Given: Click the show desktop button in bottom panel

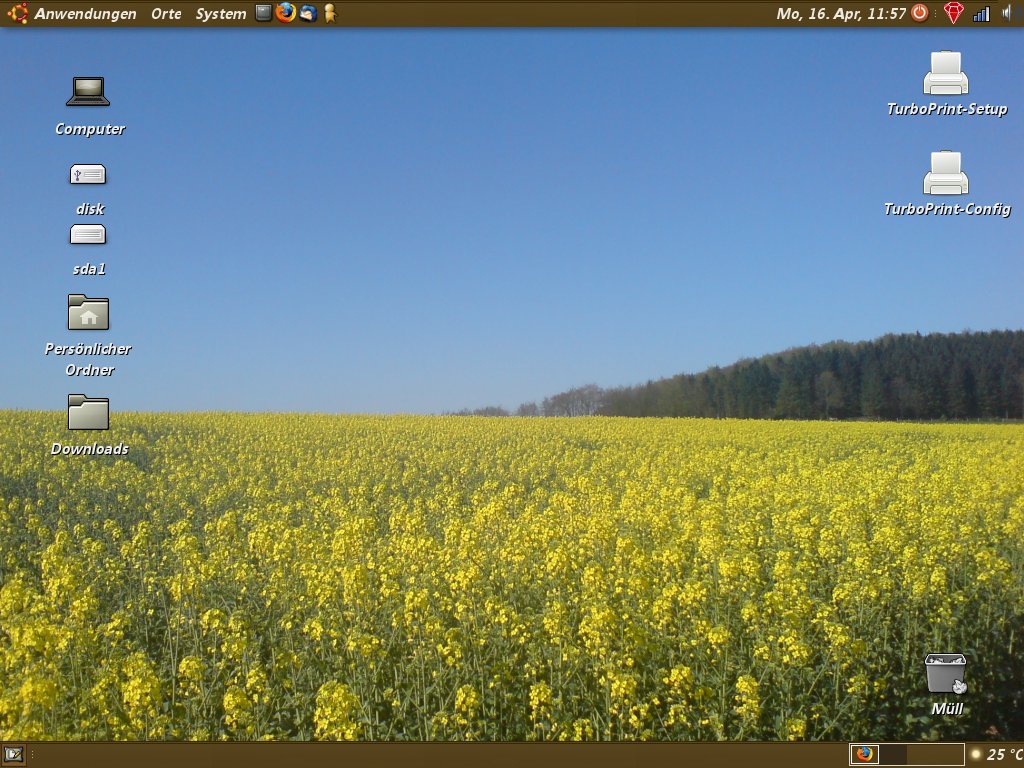Looking at the screenshot, I should [x=13, y=755].
